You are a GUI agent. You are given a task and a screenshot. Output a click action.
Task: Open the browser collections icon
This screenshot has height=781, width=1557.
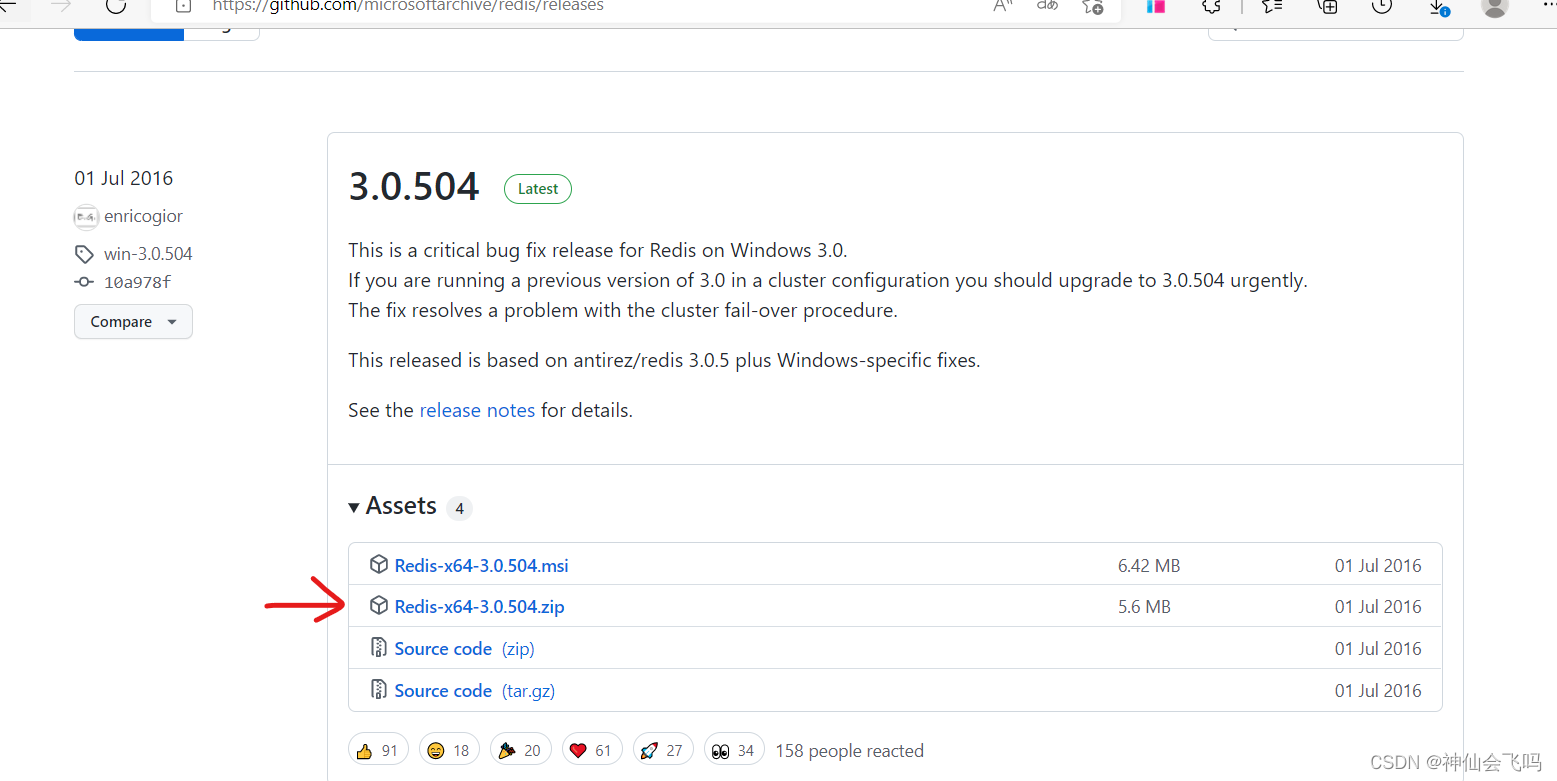click(x=1328, y=6)
